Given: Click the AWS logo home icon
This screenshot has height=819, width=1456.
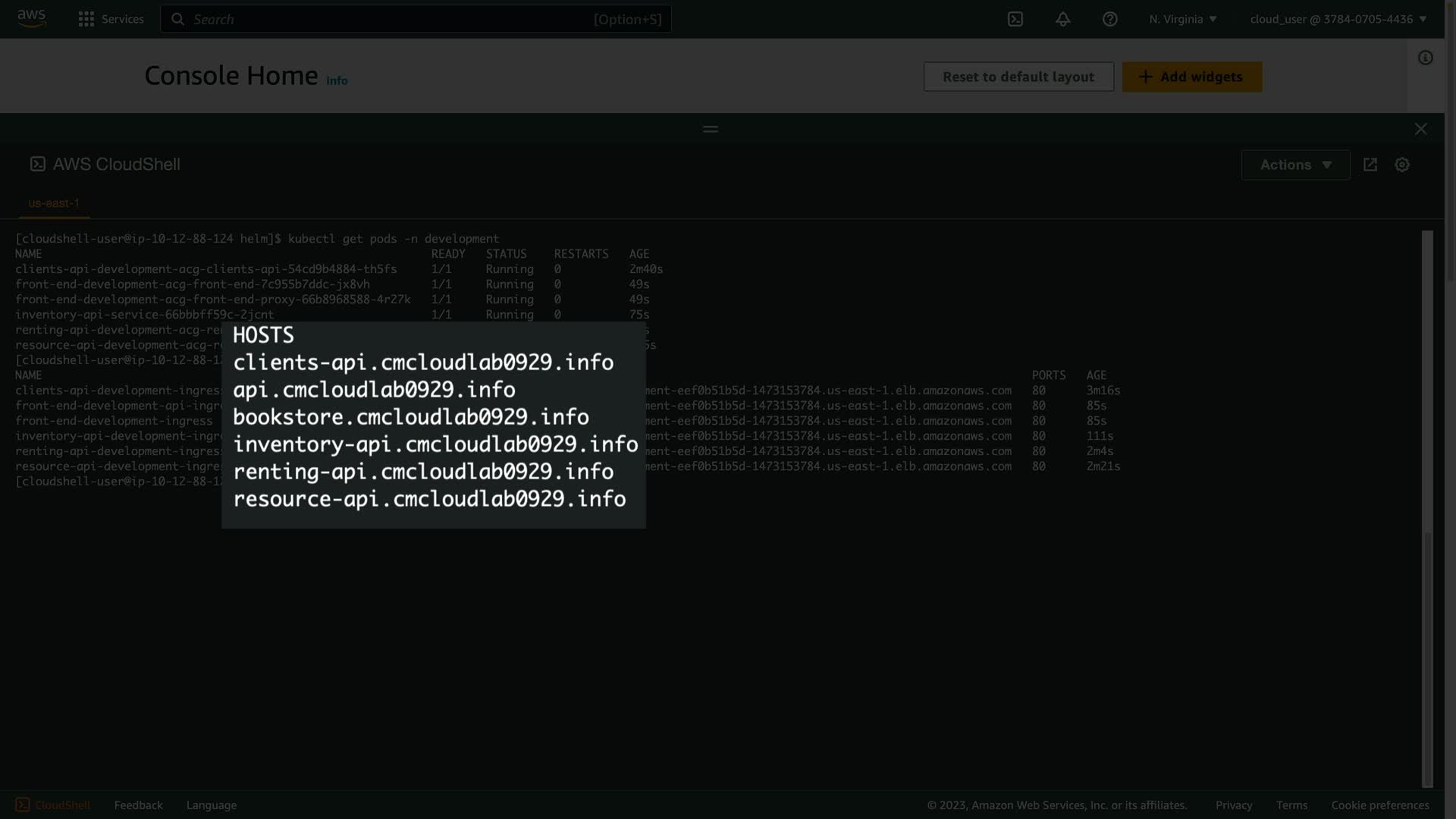Looking at the screenshot, I should tap(31, 18).
